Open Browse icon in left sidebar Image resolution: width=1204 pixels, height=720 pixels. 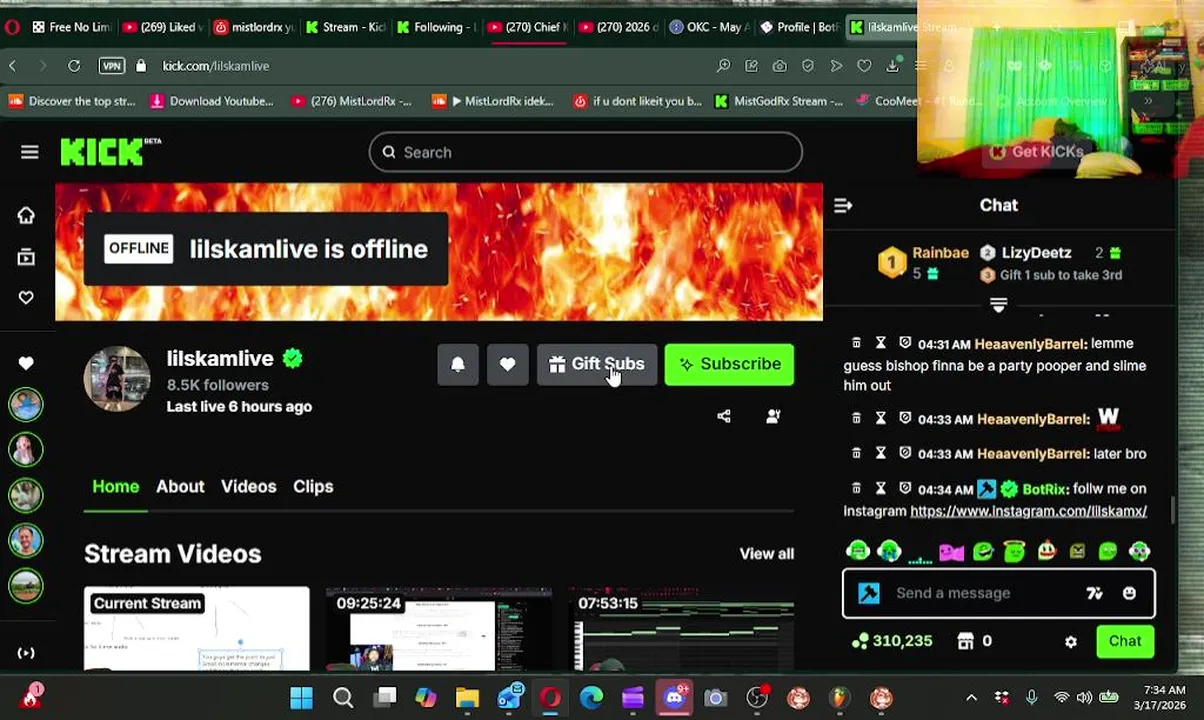pyautogui.click(x=26, y=257)
